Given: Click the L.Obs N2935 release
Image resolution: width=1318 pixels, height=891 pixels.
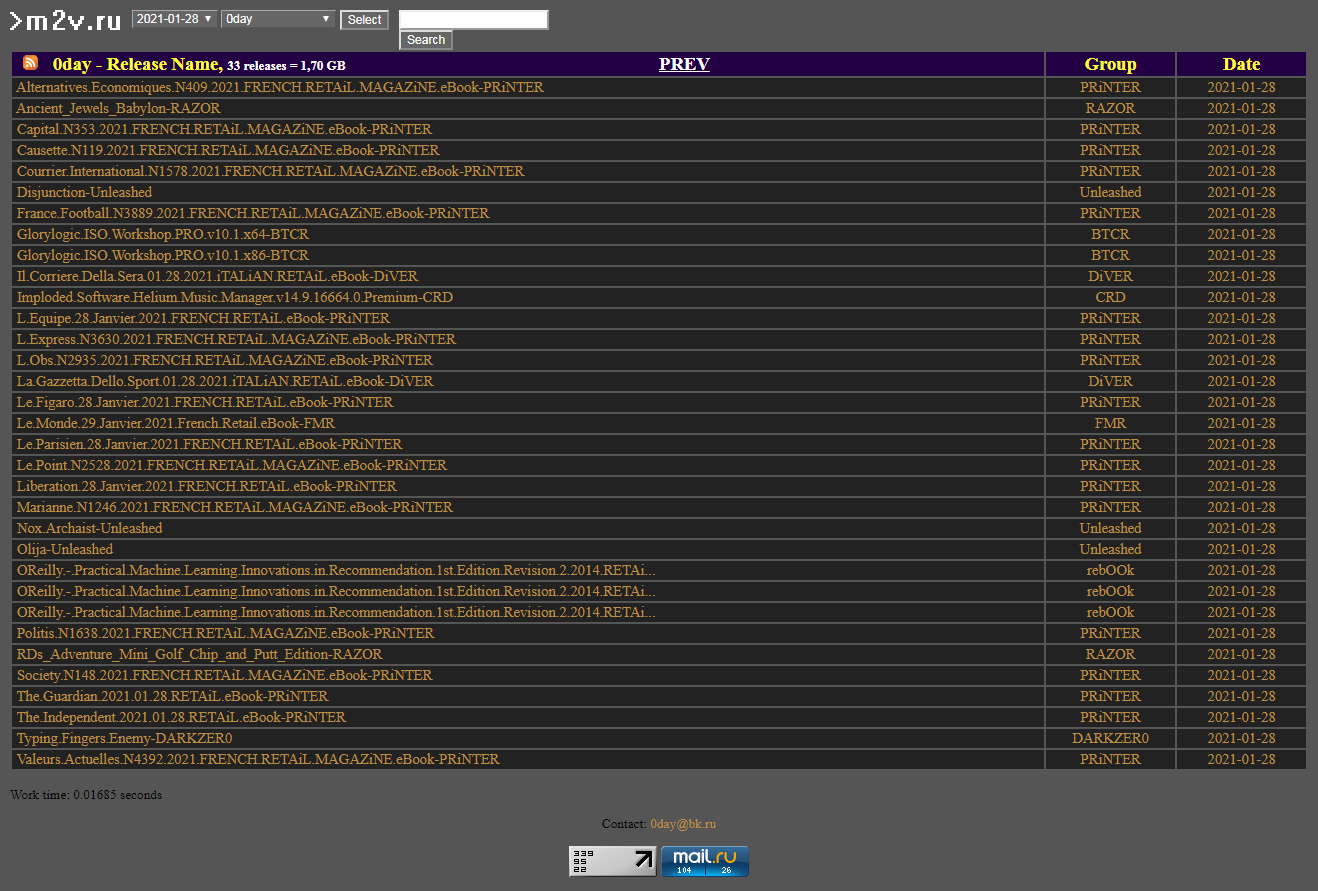Looking at the screenshot, I should 225,360.
